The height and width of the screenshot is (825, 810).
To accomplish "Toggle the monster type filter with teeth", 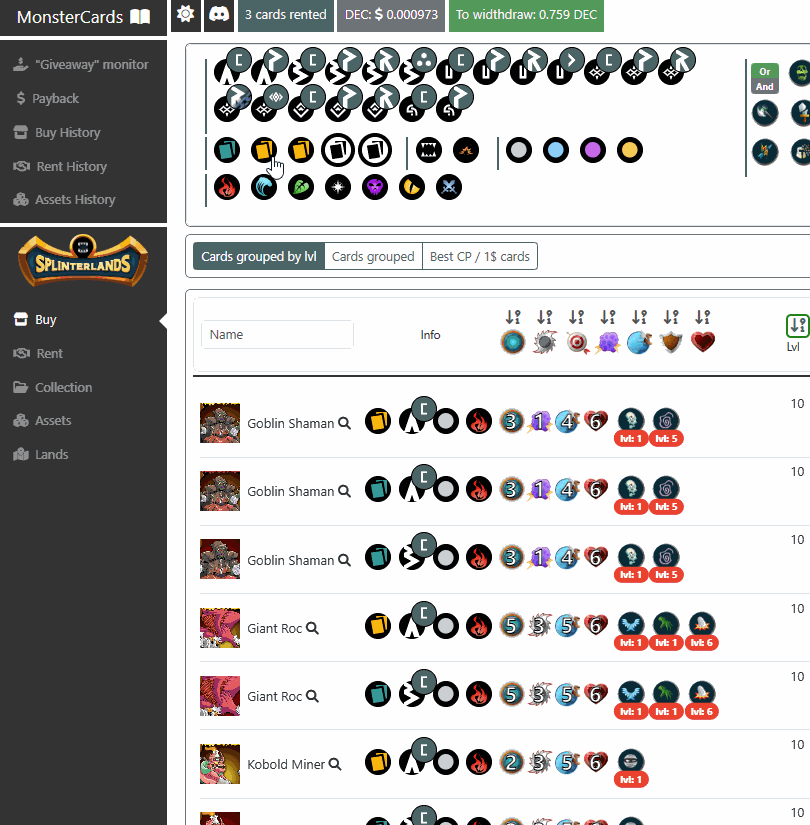I will click(429, 150).
